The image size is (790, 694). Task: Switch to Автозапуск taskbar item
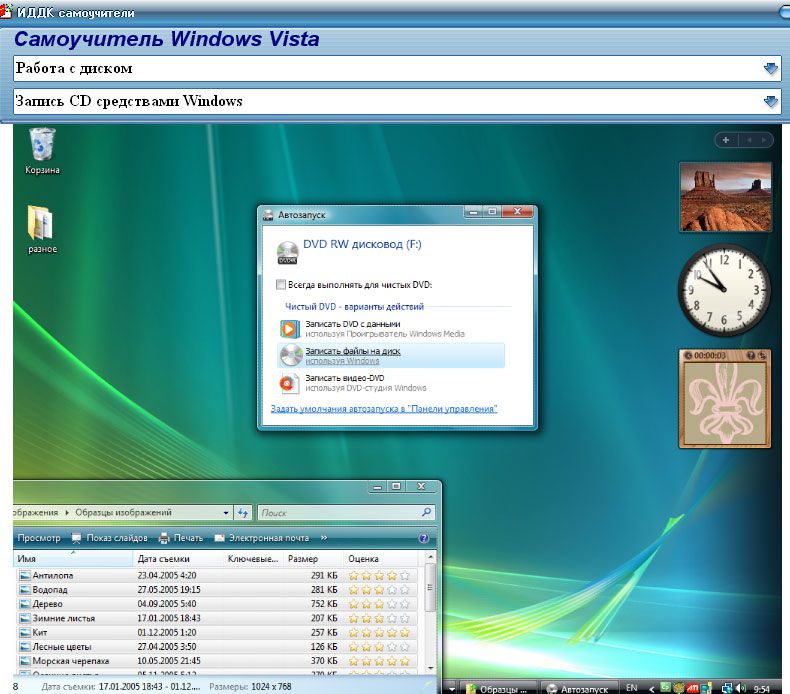coord(578,688)
